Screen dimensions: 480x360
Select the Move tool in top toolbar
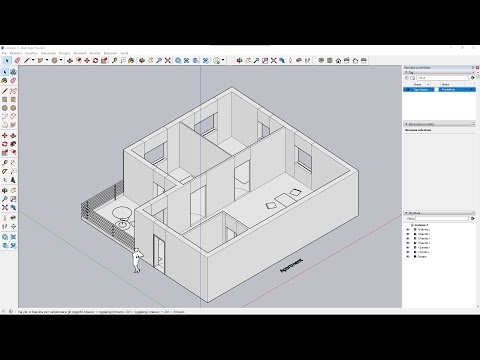coord(87,60)
